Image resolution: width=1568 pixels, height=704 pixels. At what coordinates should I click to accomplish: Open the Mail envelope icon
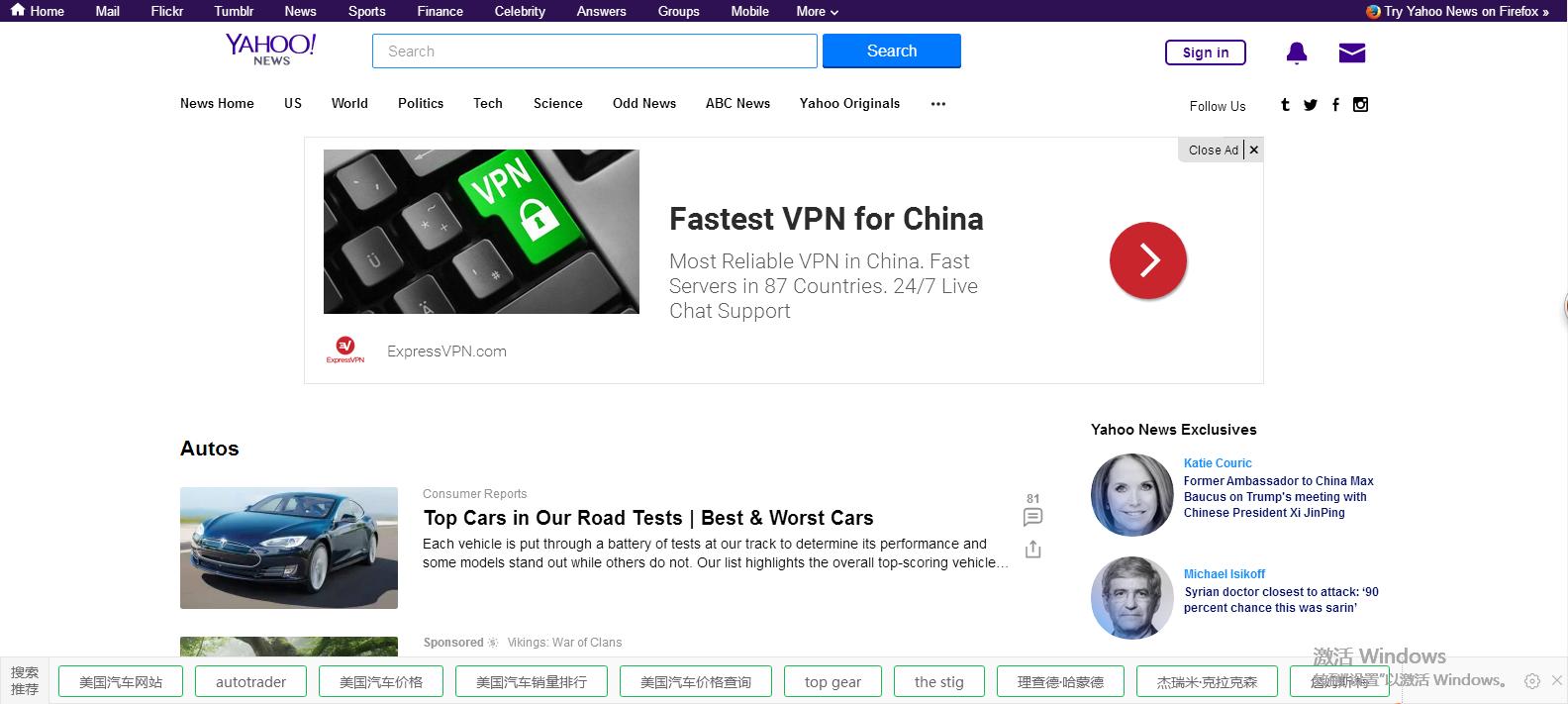[x=1352, y=52]
